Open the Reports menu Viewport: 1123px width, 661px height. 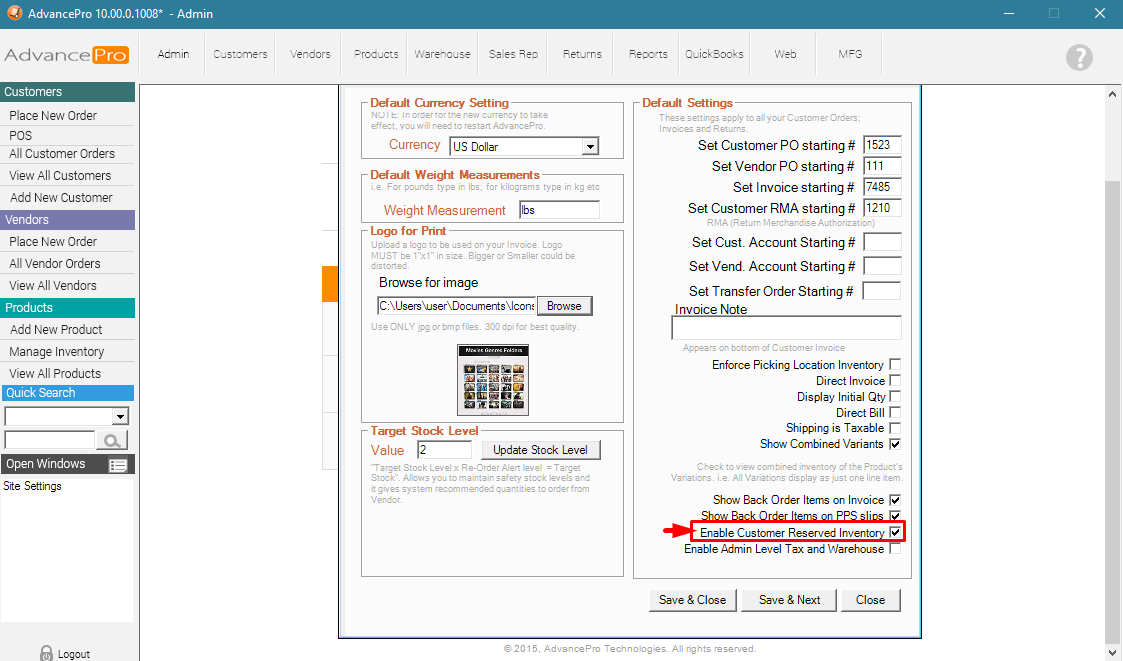(x=648, y=54)
